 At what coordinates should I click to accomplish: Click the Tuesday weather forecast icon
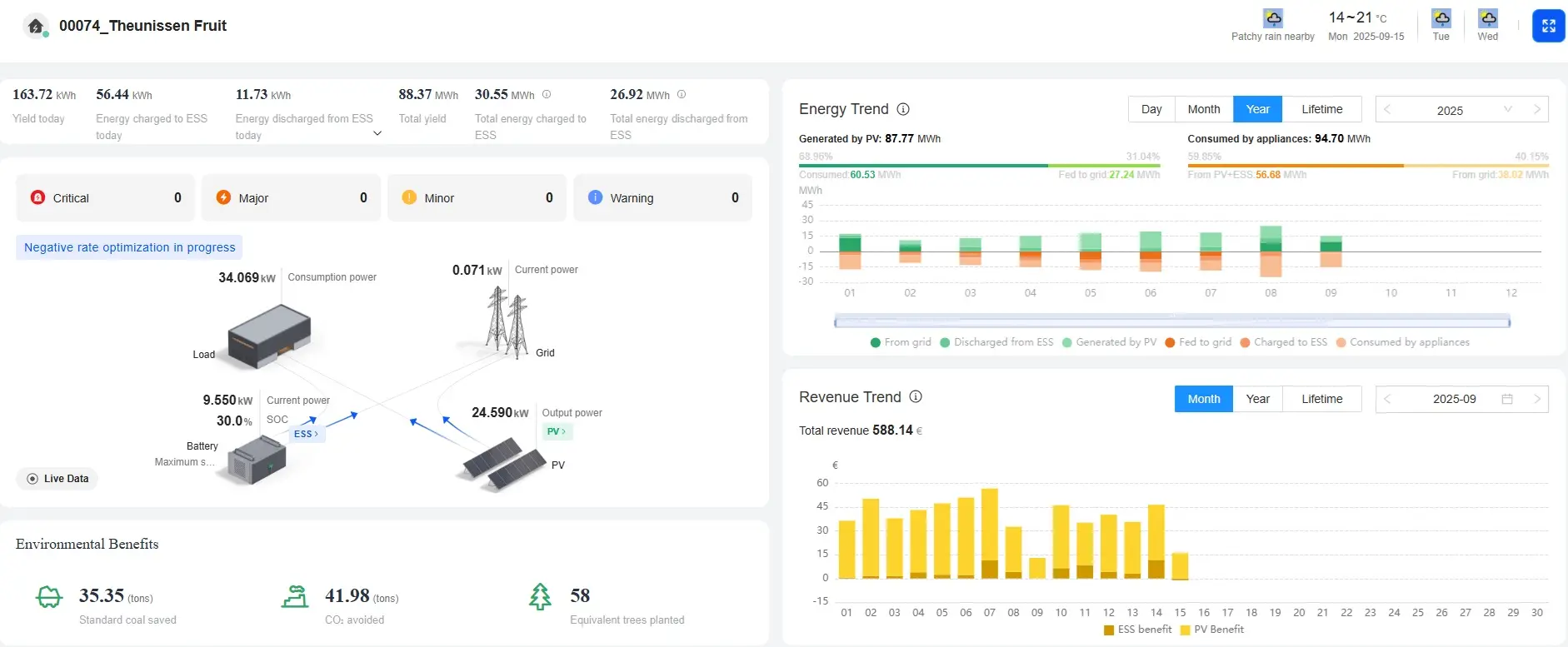(1441, 18)
